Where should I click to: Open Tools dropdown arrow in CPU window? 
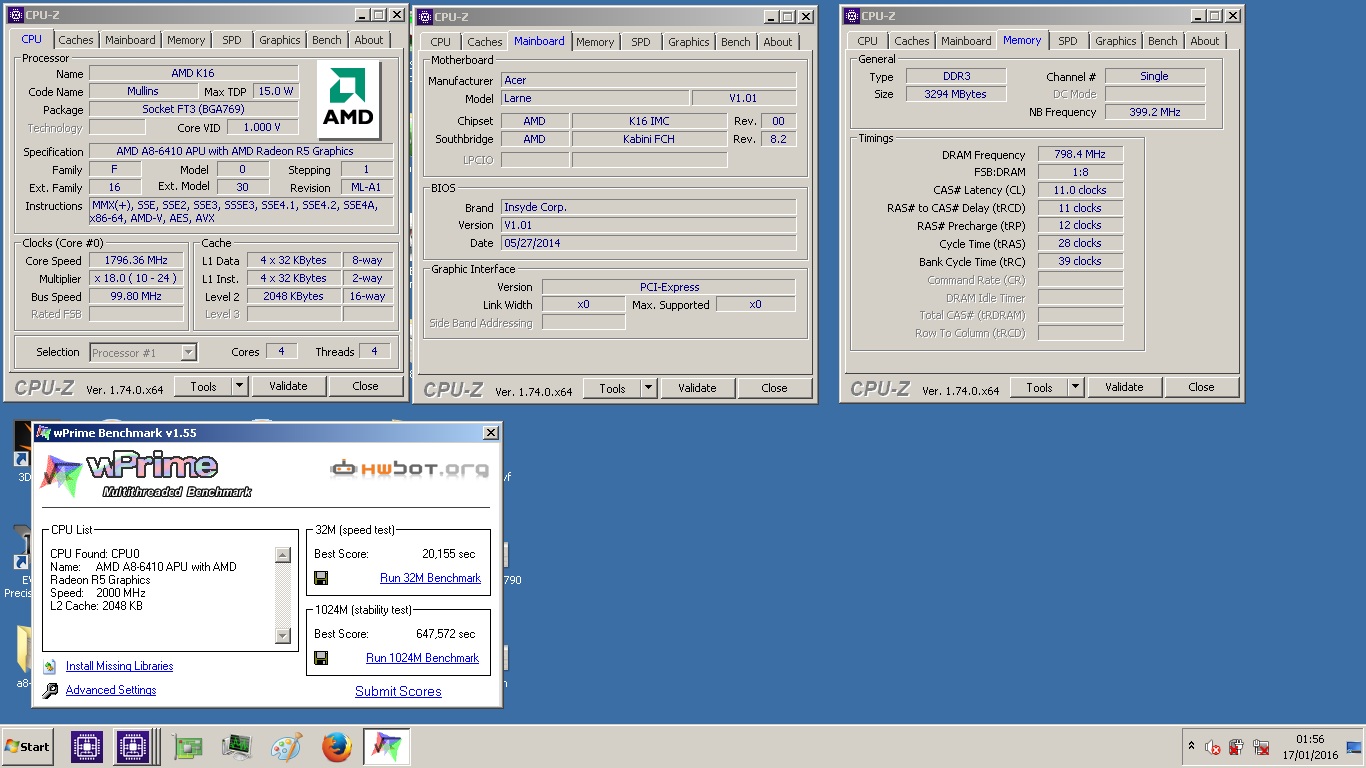click(x=240, y=386)
